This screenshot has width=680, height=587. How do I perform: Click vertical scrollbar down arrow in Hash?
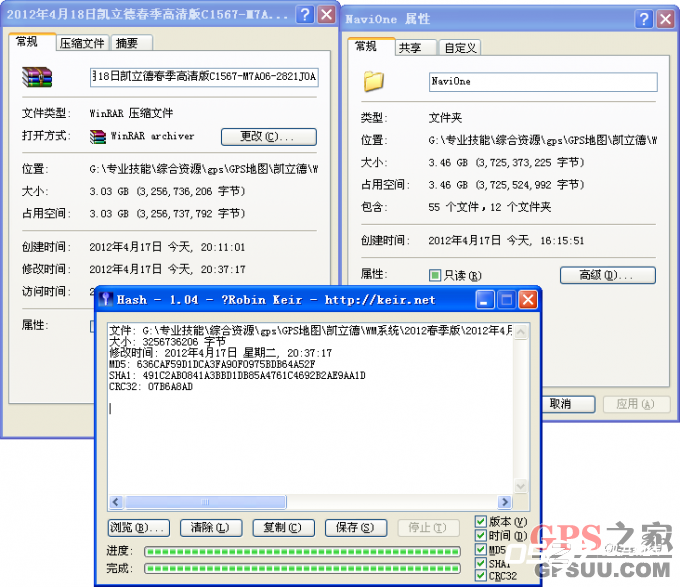point(521,486)
